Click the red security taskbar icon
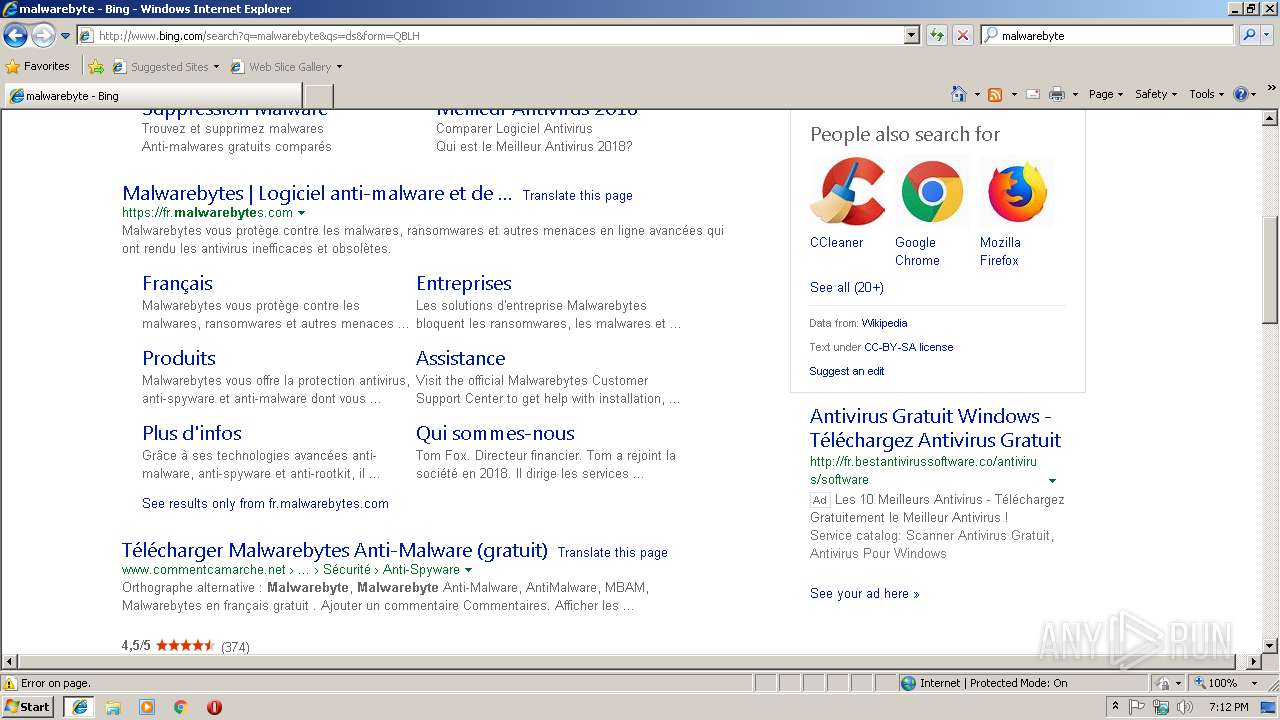The image size is (1280, 720). point(214,707)
